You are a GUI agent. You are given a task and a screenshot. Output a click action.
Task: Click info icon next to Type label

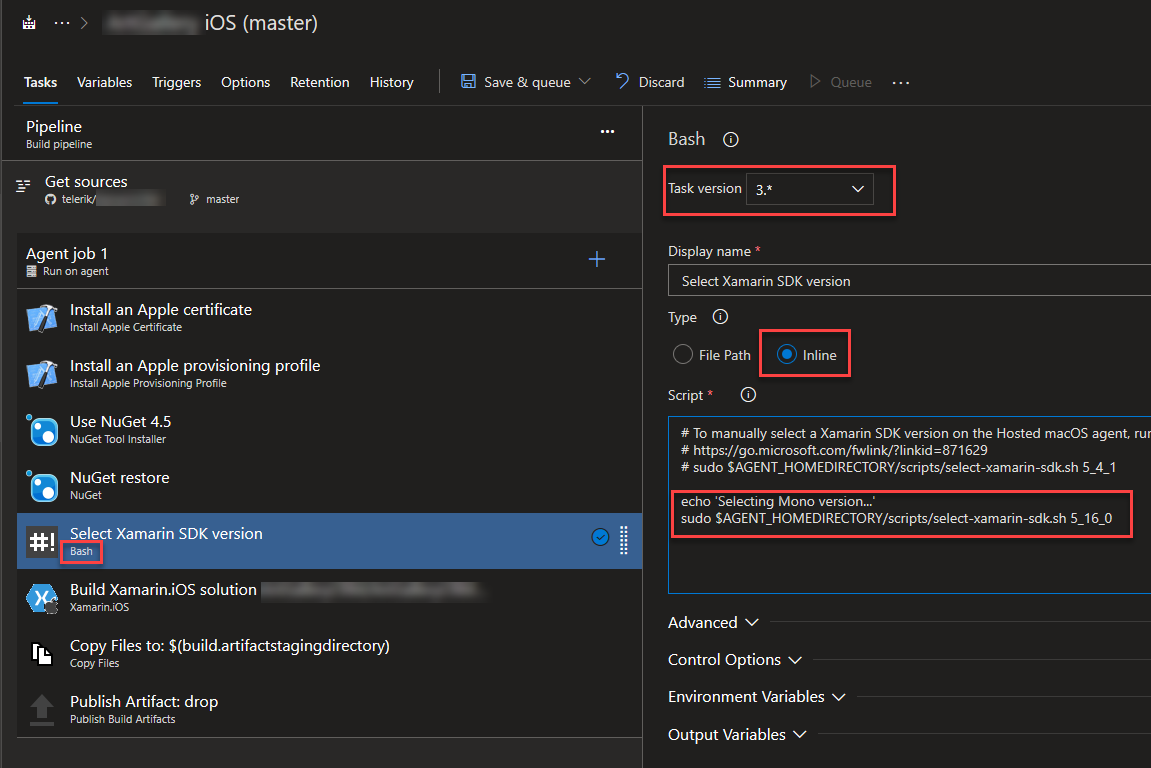coord(719,317)
